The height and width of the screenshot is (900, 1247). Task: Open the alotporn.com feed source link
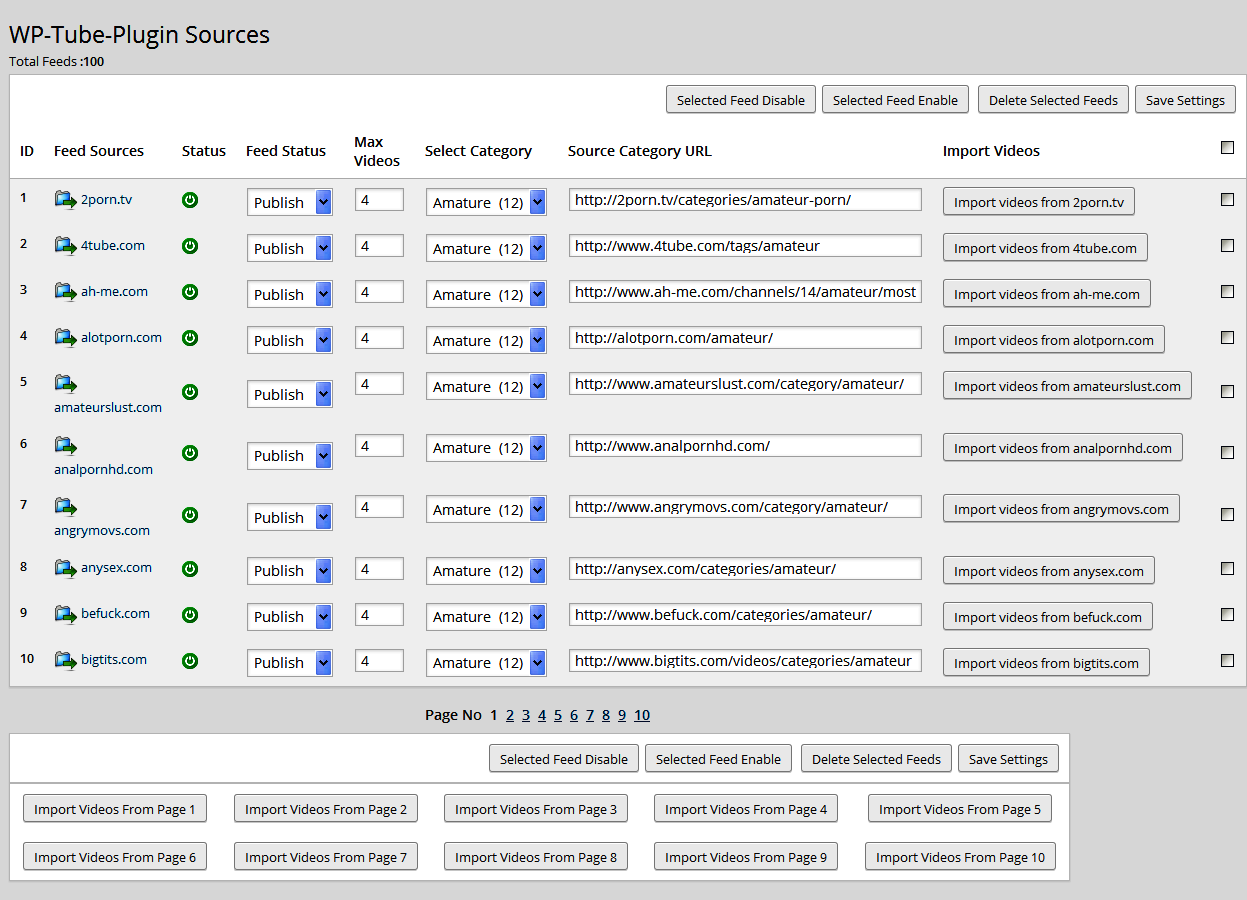pyautogui.click(x=121, y=337)
